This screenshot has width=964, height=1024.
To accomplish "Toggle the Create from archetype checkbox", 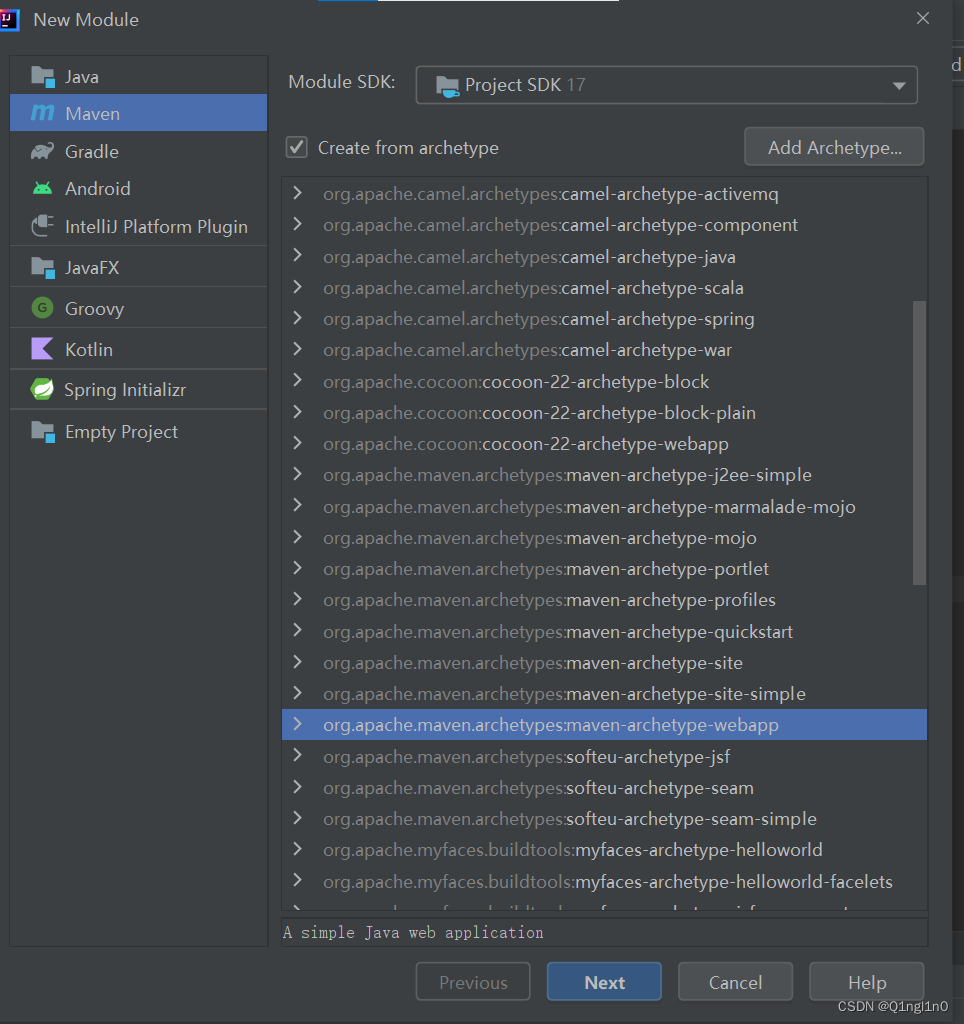I will tap(297, 147).
